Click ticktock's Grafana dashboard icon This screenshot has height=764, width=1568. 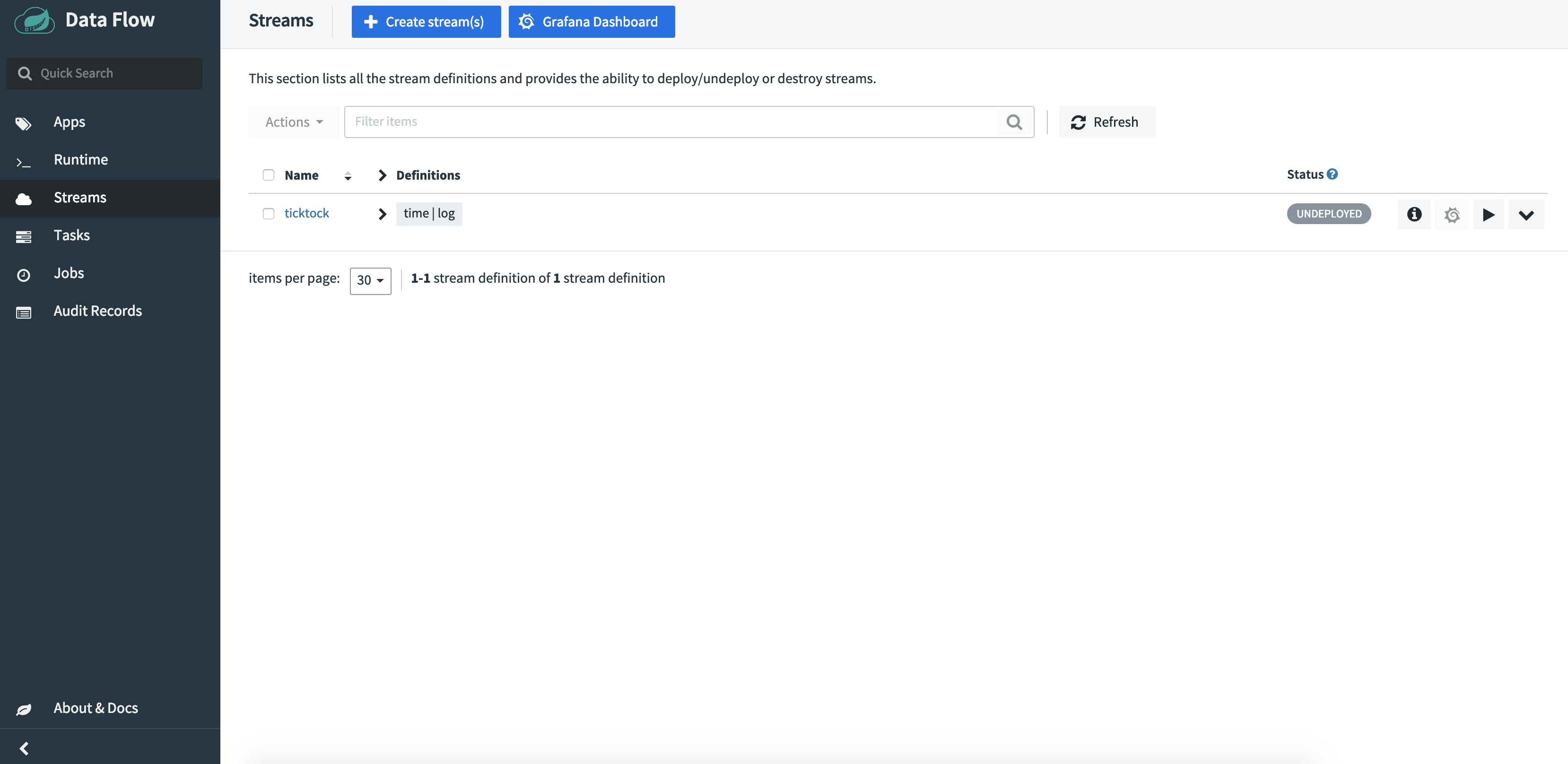[1452, 214]
